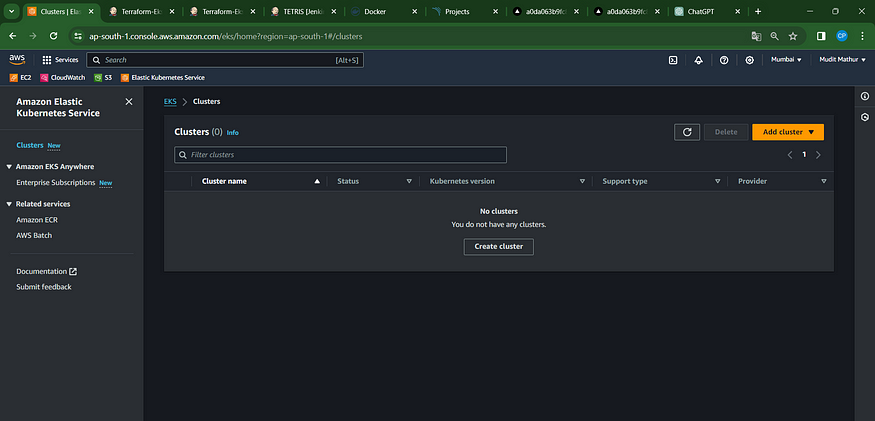
Task: Open the help question mark icon
Action: coord(724,60)
